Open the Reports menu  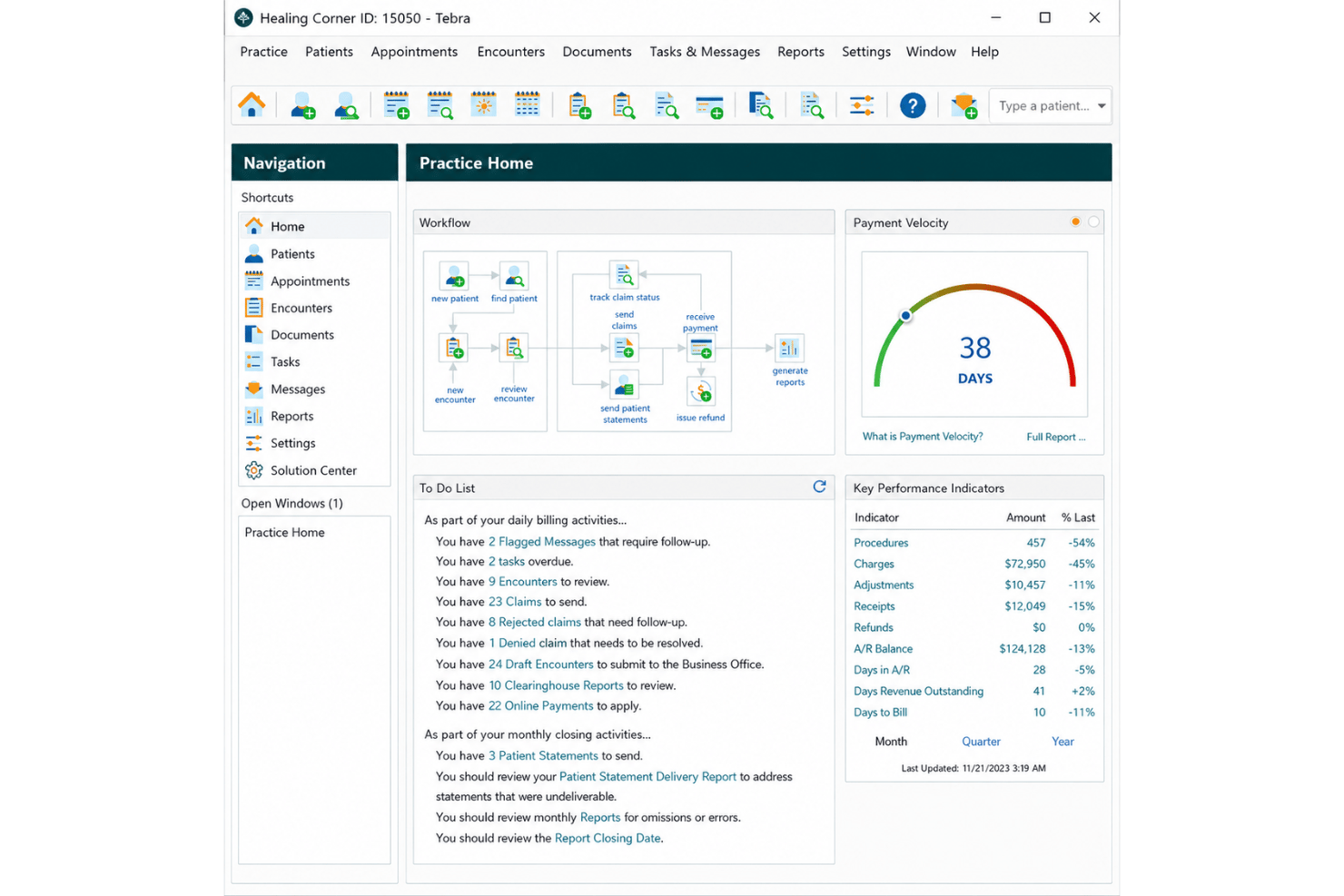tap(801, 52)
